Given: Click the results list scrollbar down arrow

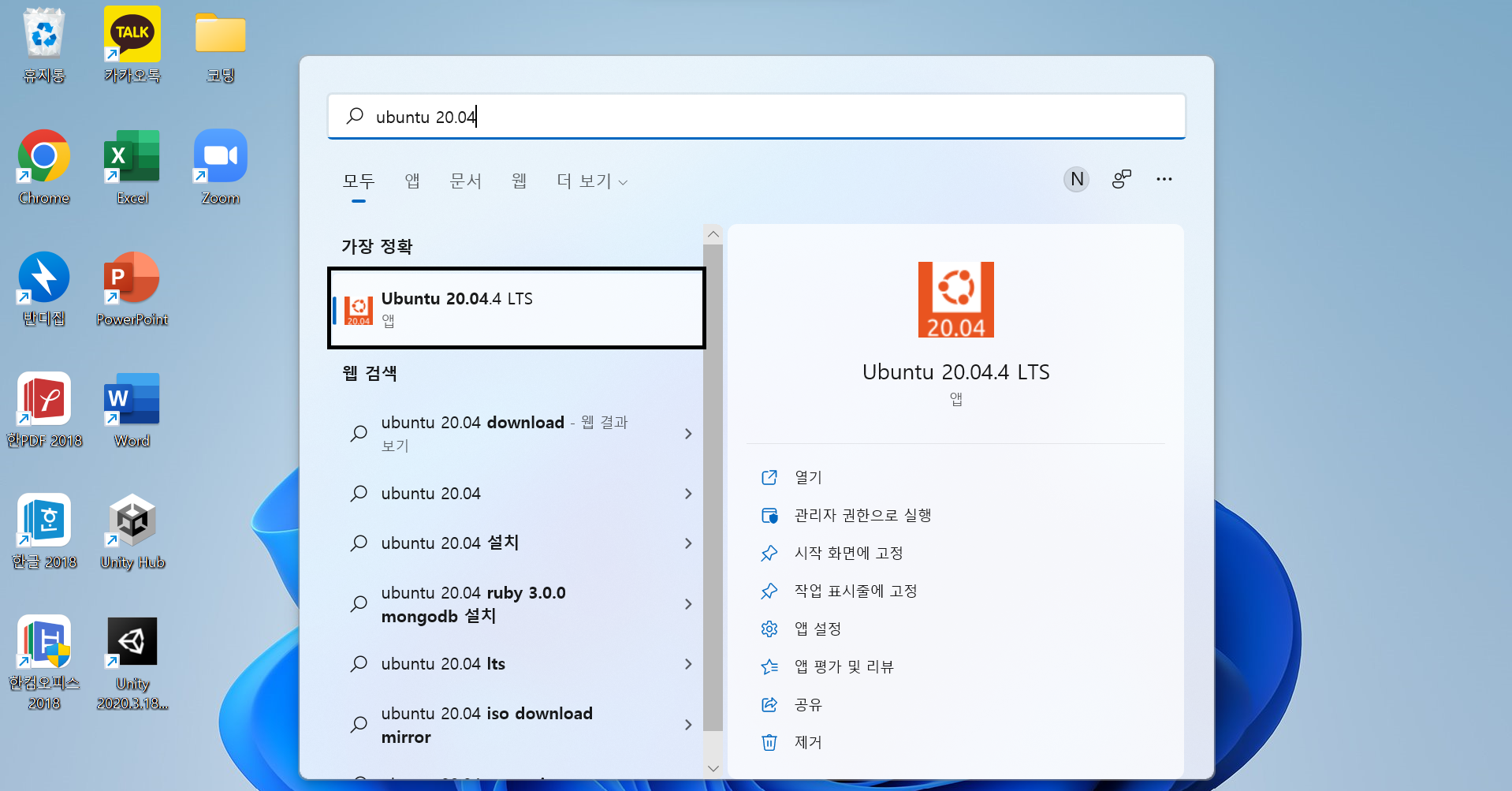Looking at the screenshot, I should (713, 768).
